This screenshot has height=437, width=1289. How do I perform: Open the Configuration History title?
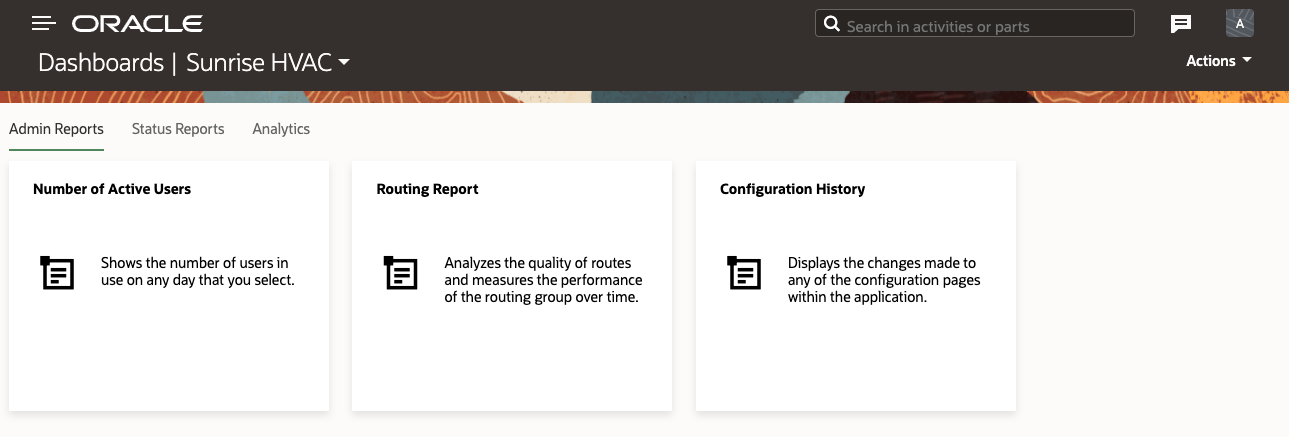[x=792, y=189]
